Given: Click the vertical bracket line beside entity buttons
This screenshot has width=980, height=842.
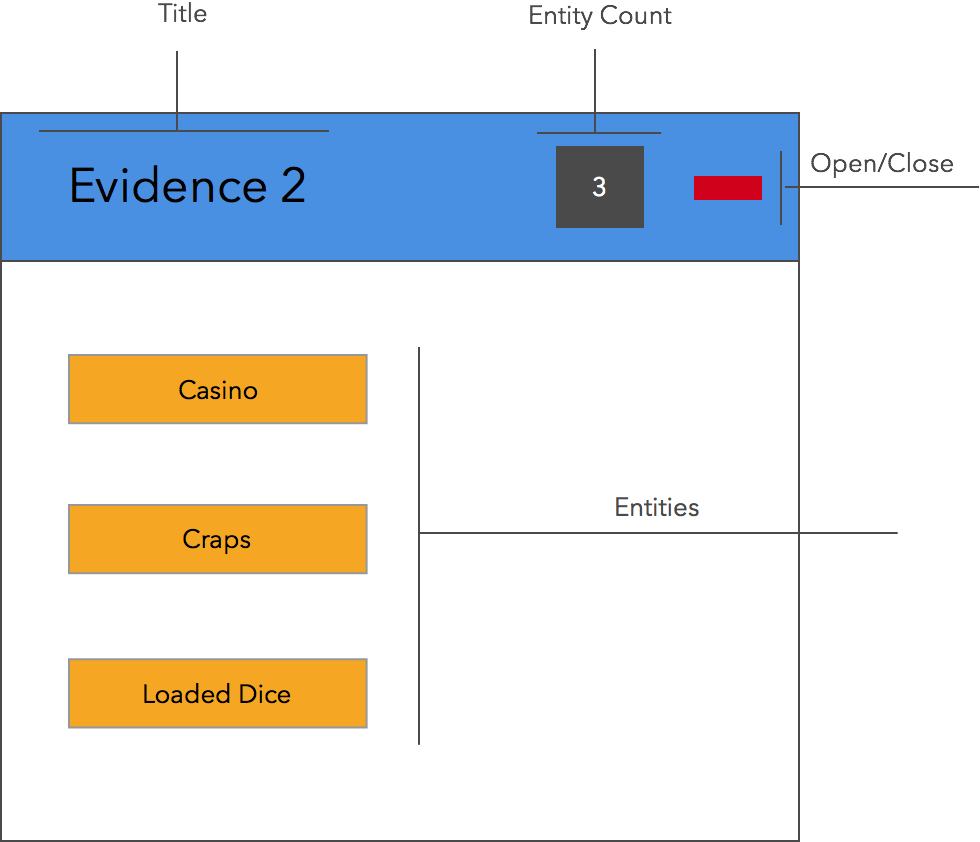Looking at the screenshot, I should click(419, 546).
